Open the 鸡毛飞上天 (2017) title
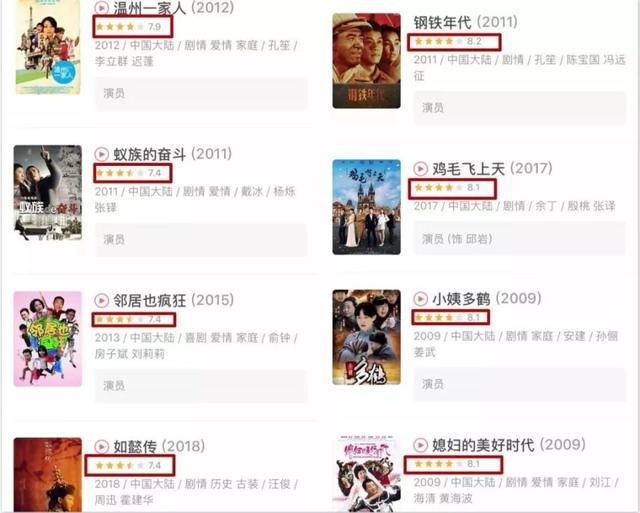640x513 pixels. coord(492,168)
